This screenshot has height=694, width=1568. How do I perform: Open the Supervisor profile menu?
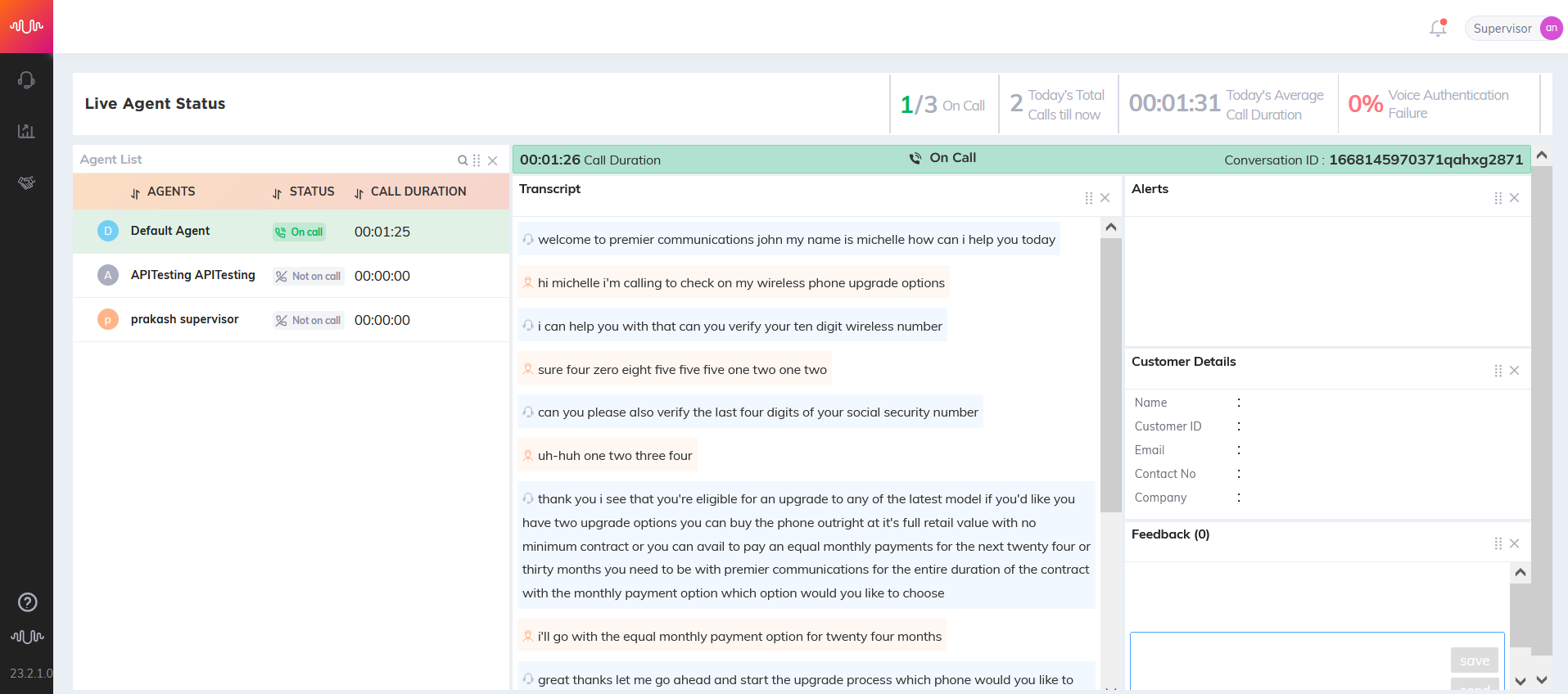point(1513,28)
